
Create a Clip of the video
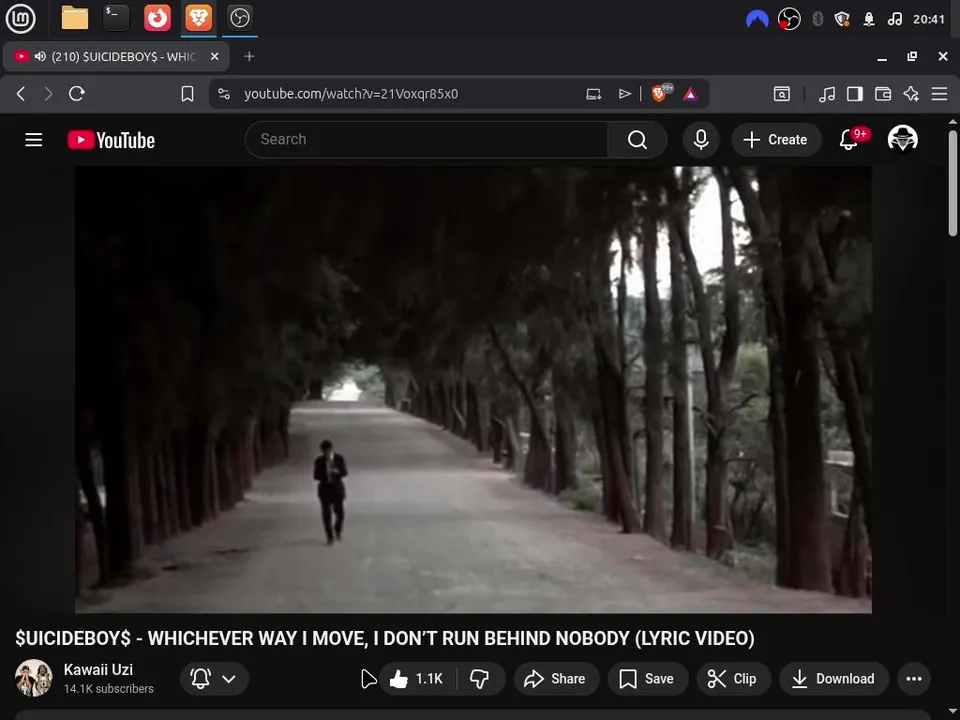point(733,678)
